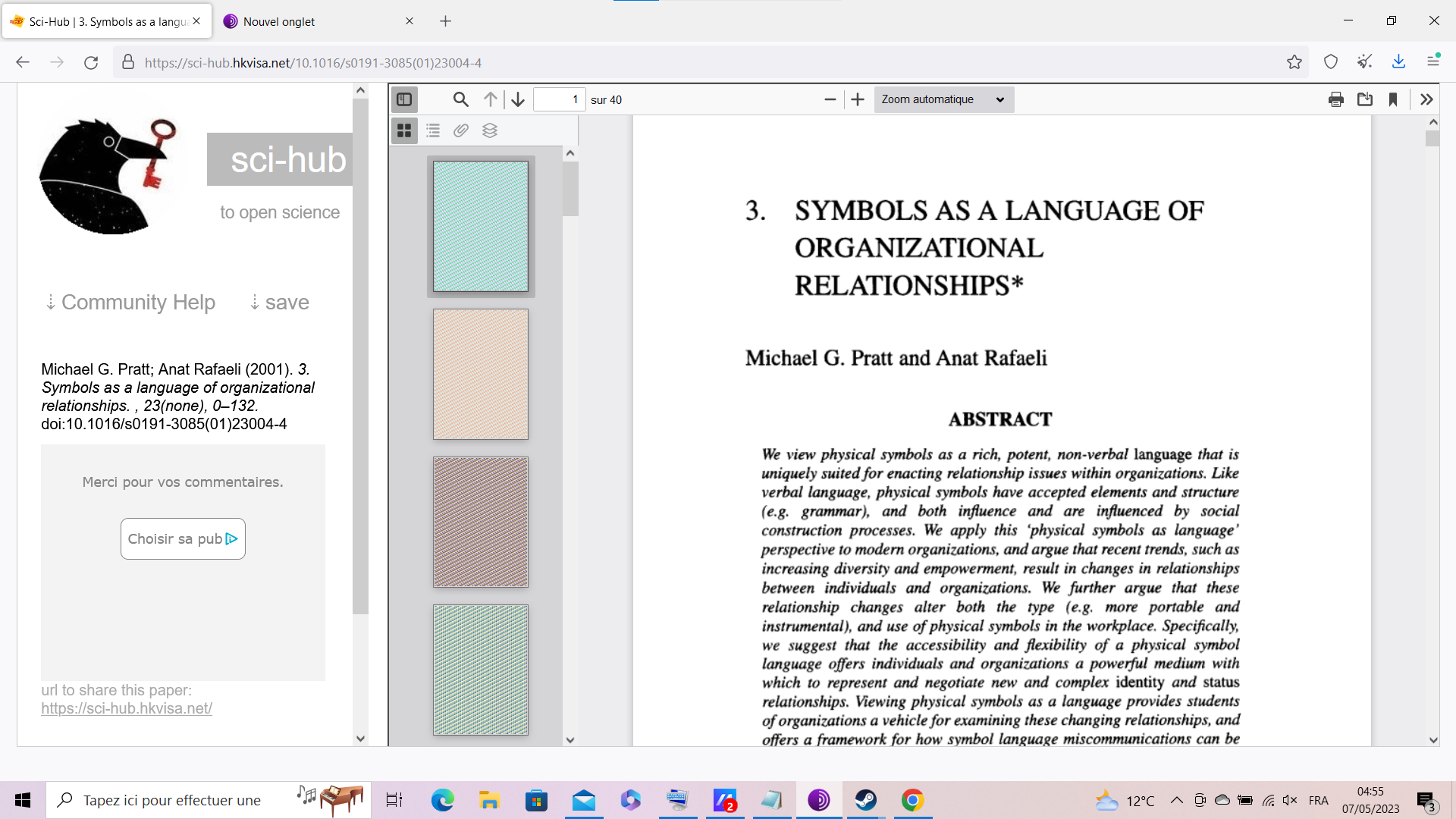Click the page number input field
The width and height of the screenshot is (1456, 819).
[x=559, y=99]
